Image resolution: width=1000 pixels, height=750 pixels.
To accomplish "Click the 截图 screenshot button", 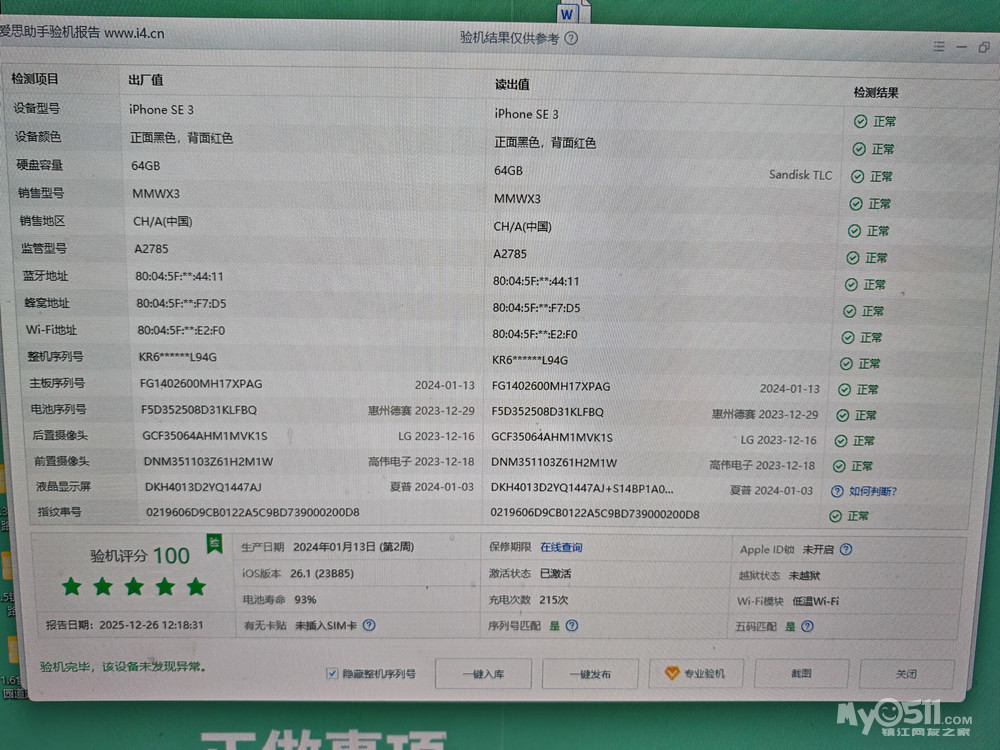I will [x=801, y=674].
